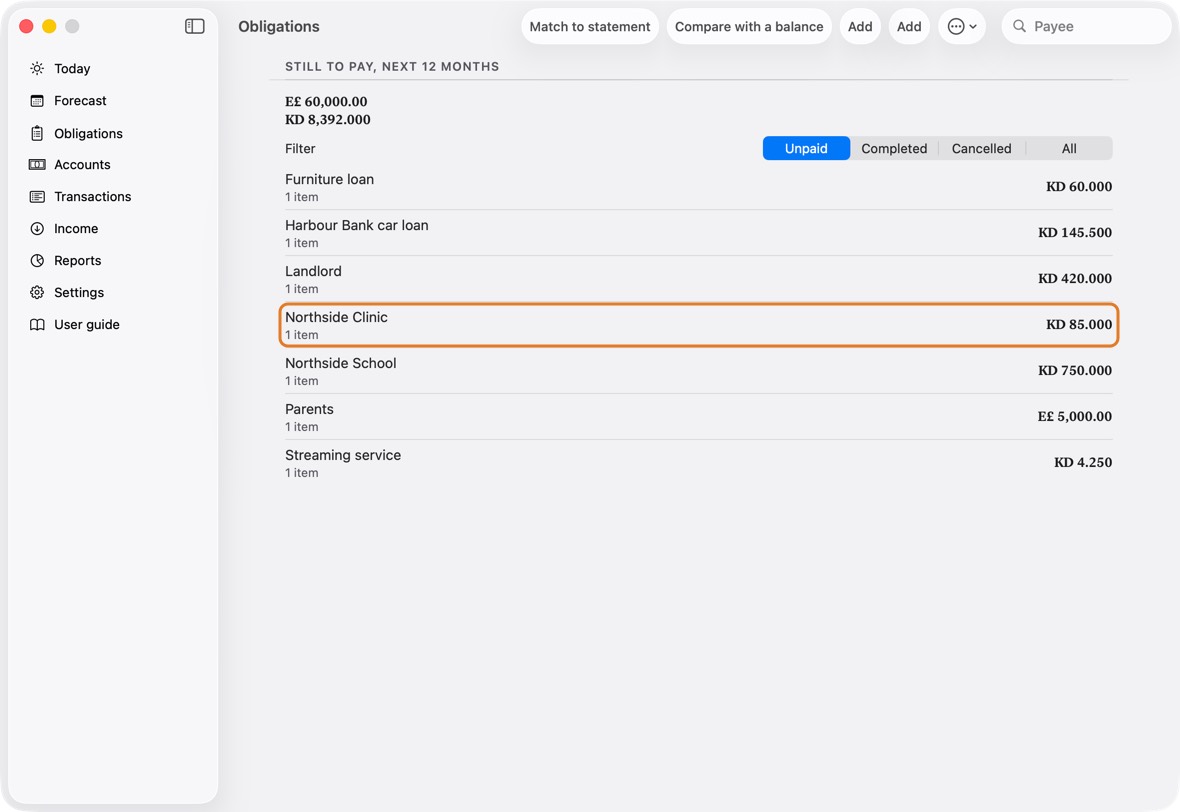Click the KD 750.000 amount

tap(1075, 370)
